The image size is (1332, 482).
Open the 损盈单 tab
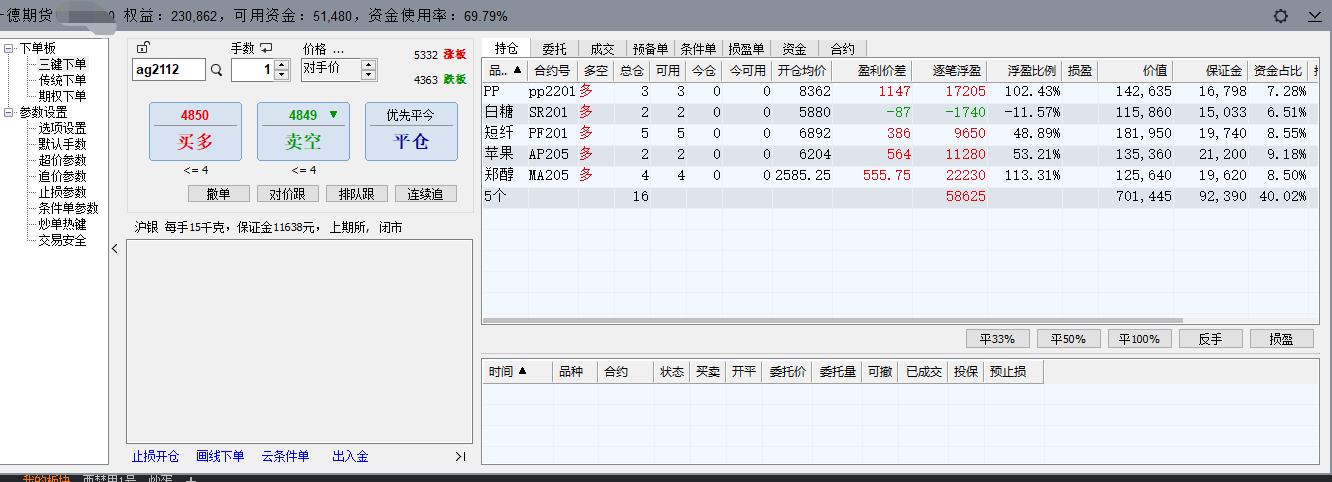coord(746,48)
